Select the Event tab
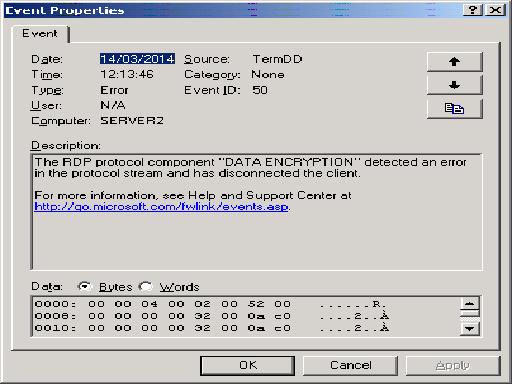Viewport: 512px width, 384px height. [40, 34]
